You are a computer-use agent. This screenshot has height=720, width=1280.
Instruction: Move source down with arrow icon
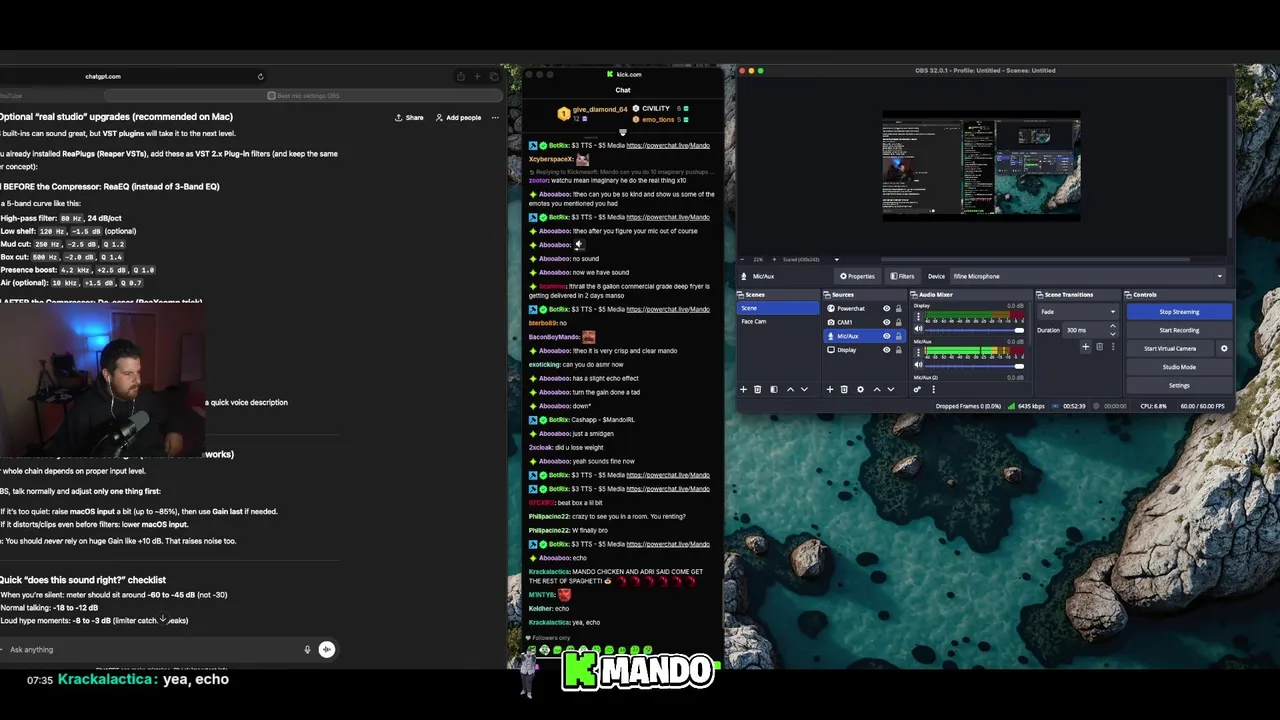891,389
